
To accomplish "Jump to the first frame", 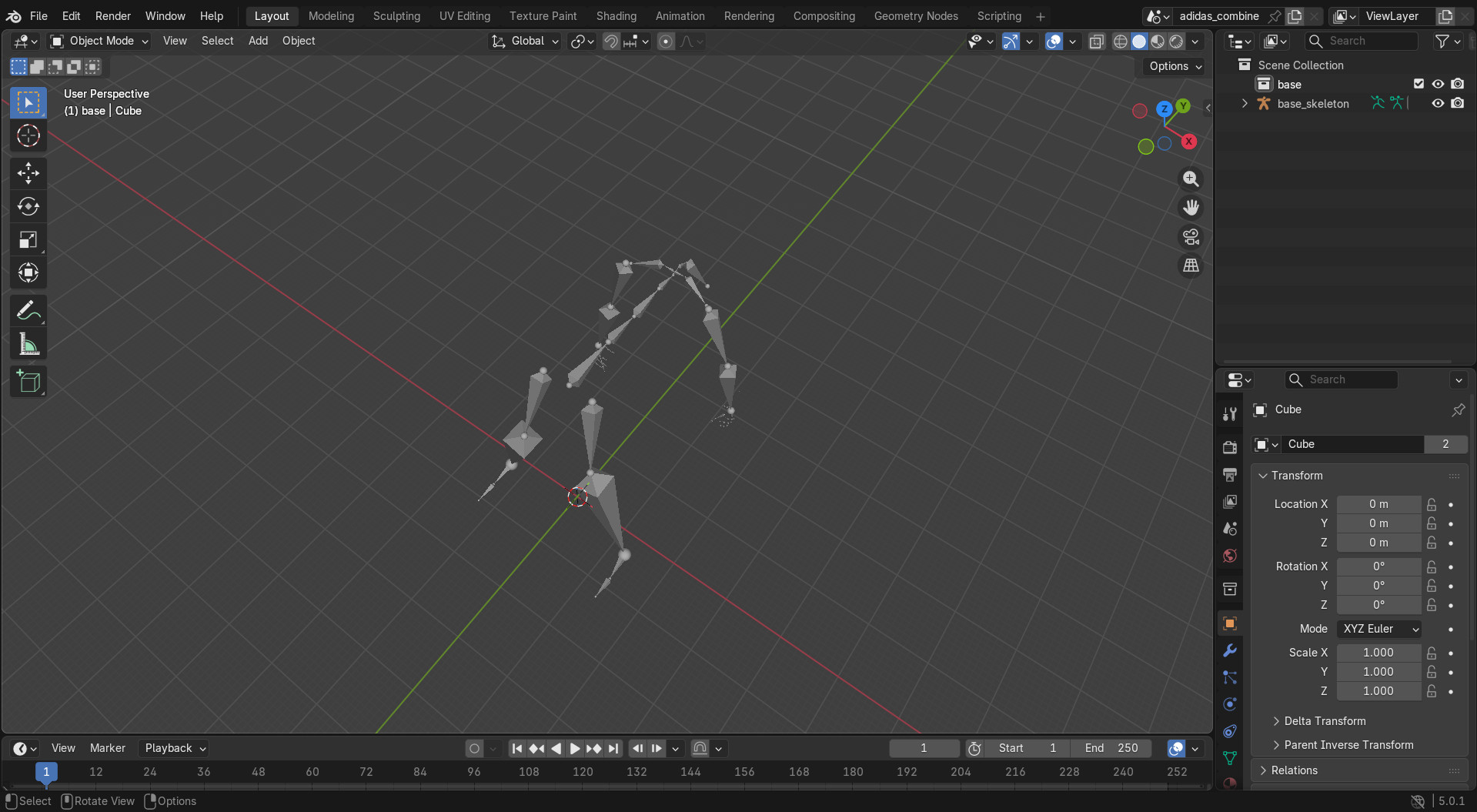I will point(517,748).
